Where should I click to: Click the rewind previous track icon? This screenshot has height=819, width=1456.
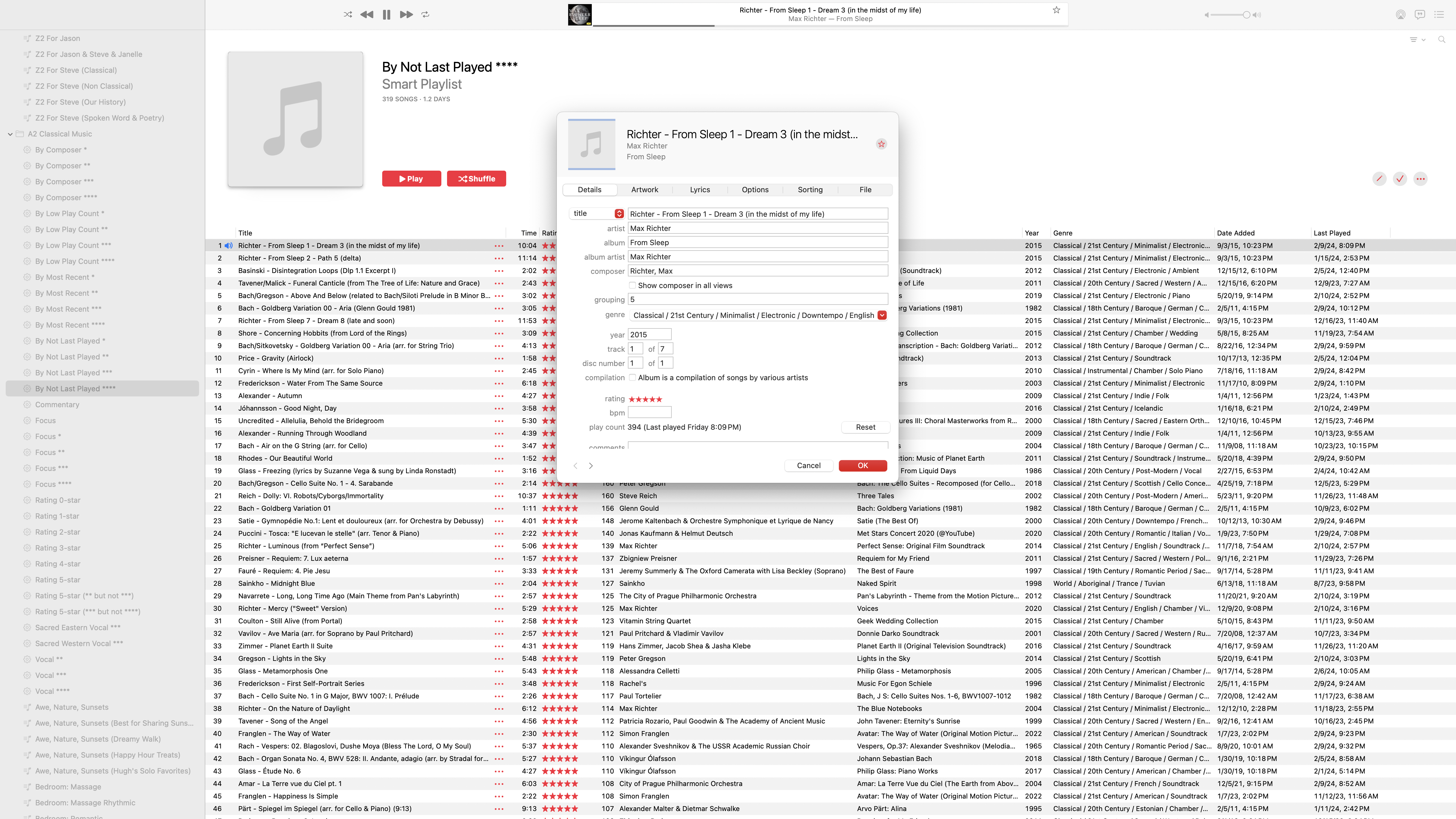366,15
